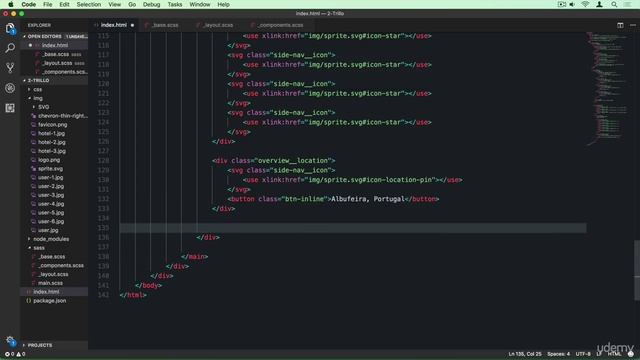
Task: Open the Debug view in activity bar
Action: pos(10,88)
